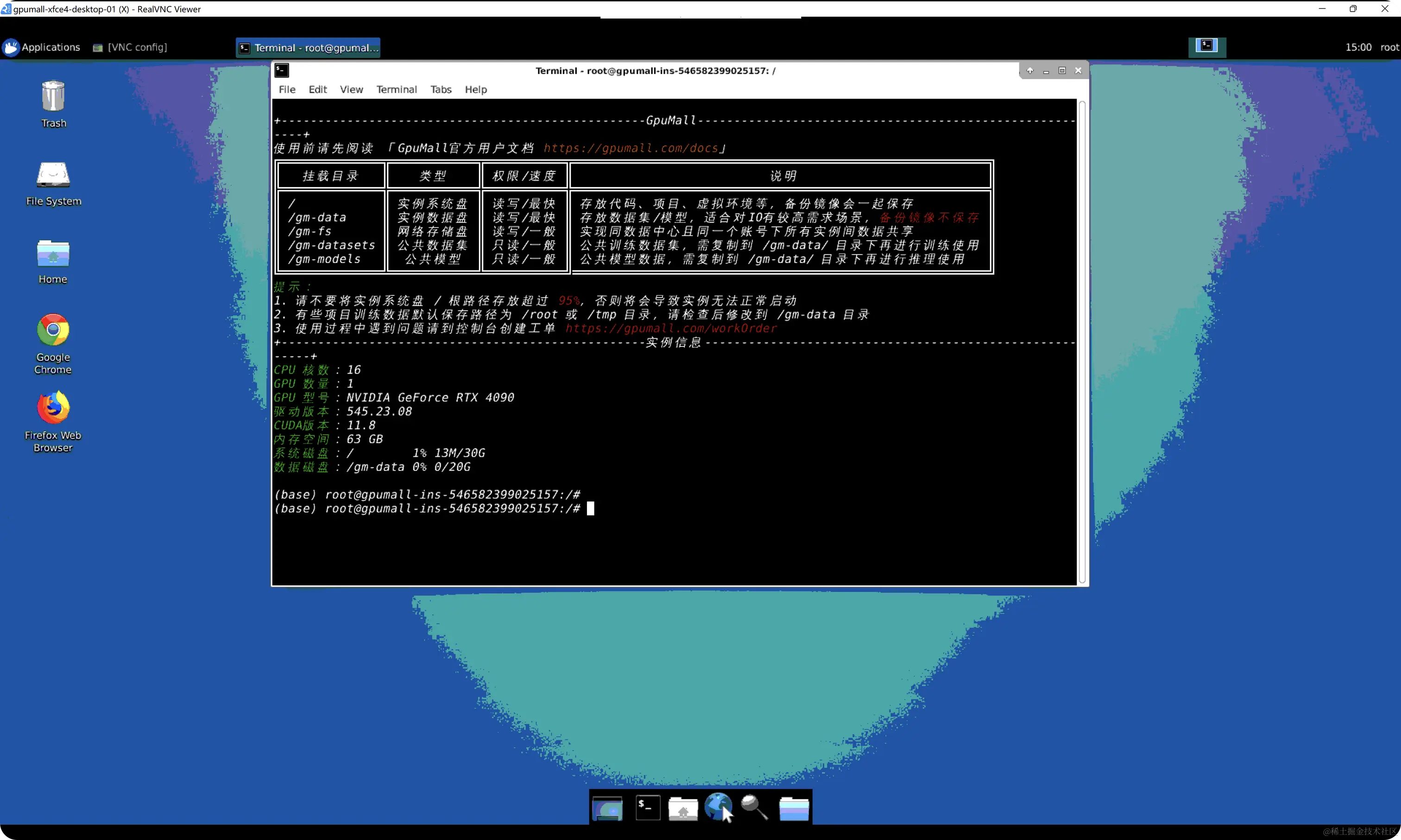The image size is (1401, 840).
Task: Open the Trash desktop icon
Action: (53, 97)
